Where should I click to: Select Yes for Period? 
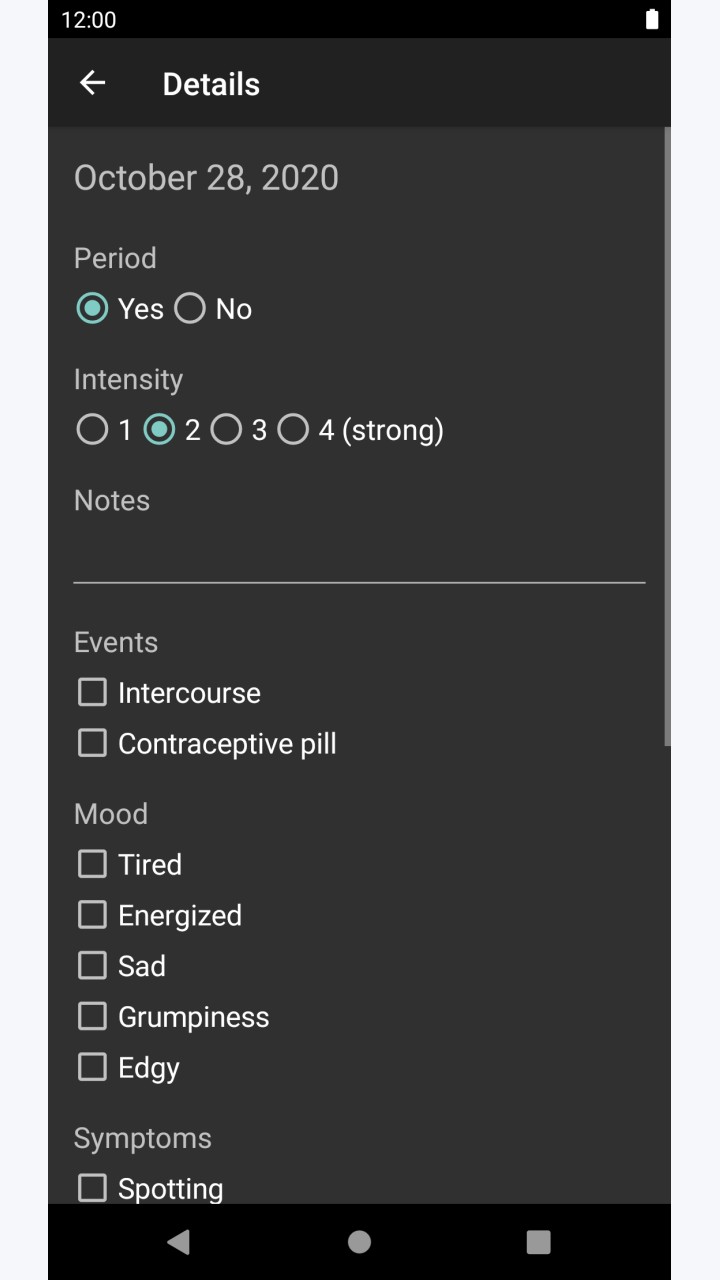tap(119, 309)
